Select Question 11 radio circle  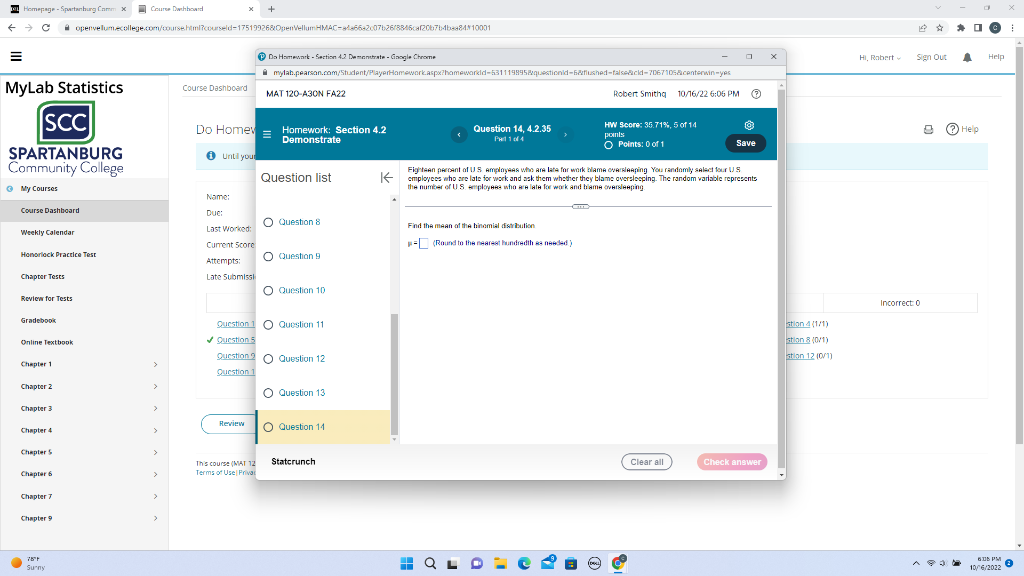268,325
